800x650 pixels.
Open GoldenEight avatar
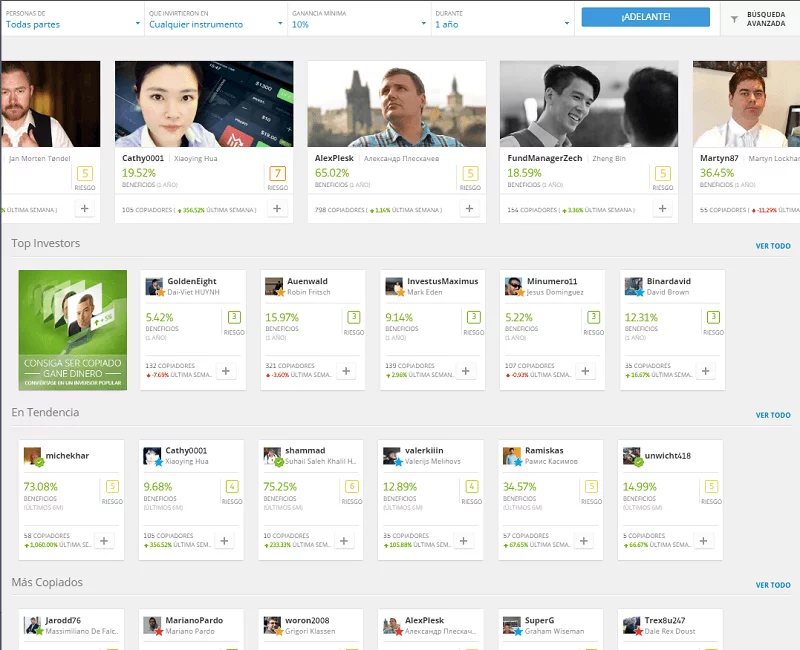click(x=154, y=286)
